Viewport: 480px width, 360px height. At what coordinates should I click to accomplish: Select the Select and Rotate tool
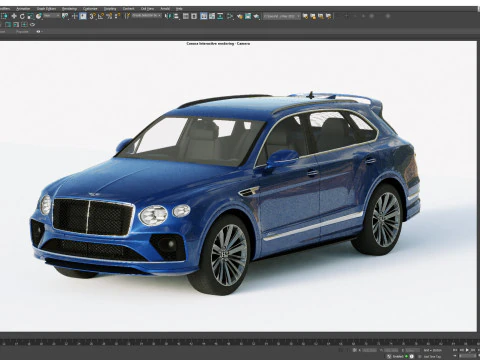pos(22,16)
